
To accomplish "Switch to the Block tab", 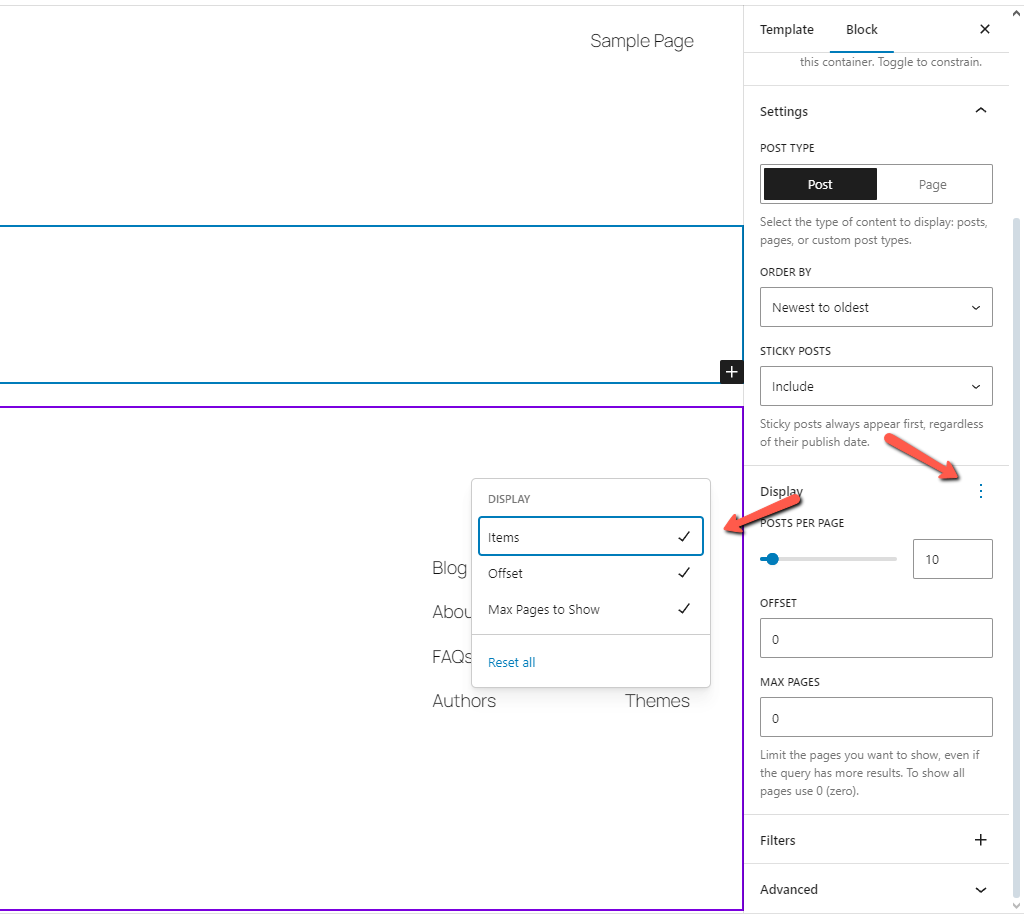I will tap(861, 29).
